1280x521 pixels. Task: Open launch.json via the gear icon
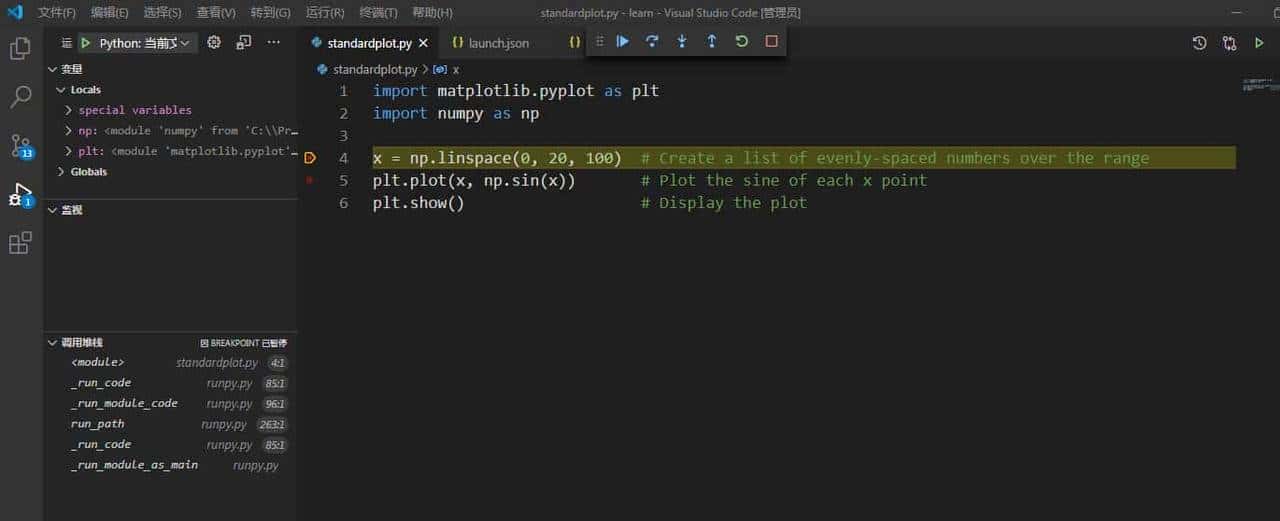pyautogui.click(x=213, y=43)
